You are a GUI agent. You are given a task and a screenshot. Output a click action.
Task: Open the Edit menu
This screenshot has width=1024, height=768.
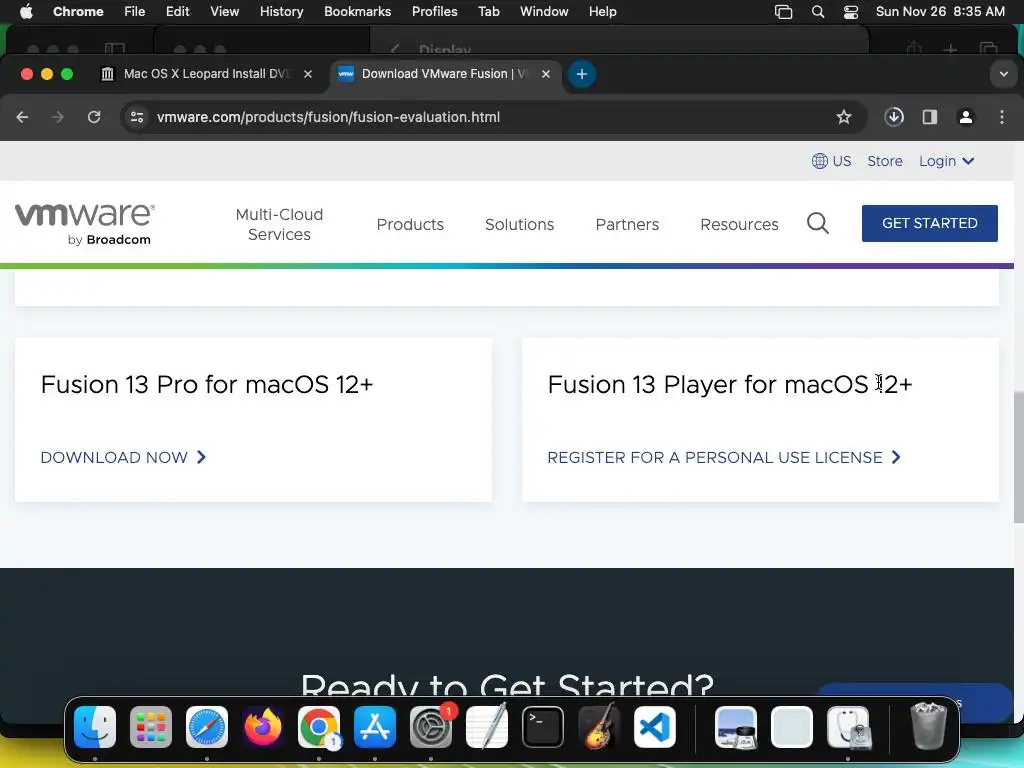click(x=178, y=11)
